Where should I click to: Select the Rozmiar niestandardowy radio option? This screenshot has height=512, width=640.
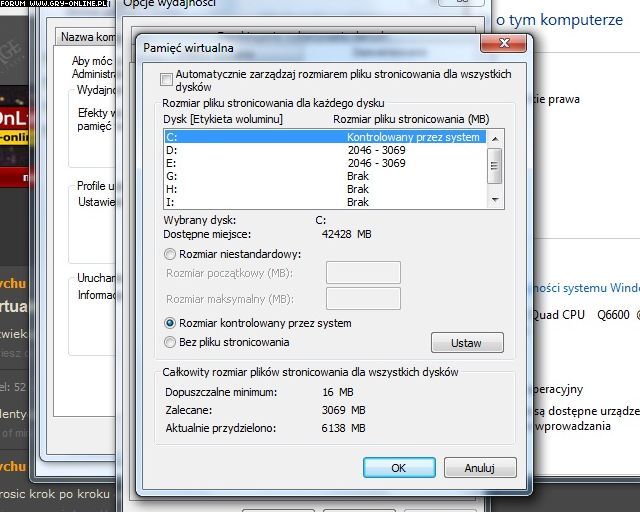[170, 254]
